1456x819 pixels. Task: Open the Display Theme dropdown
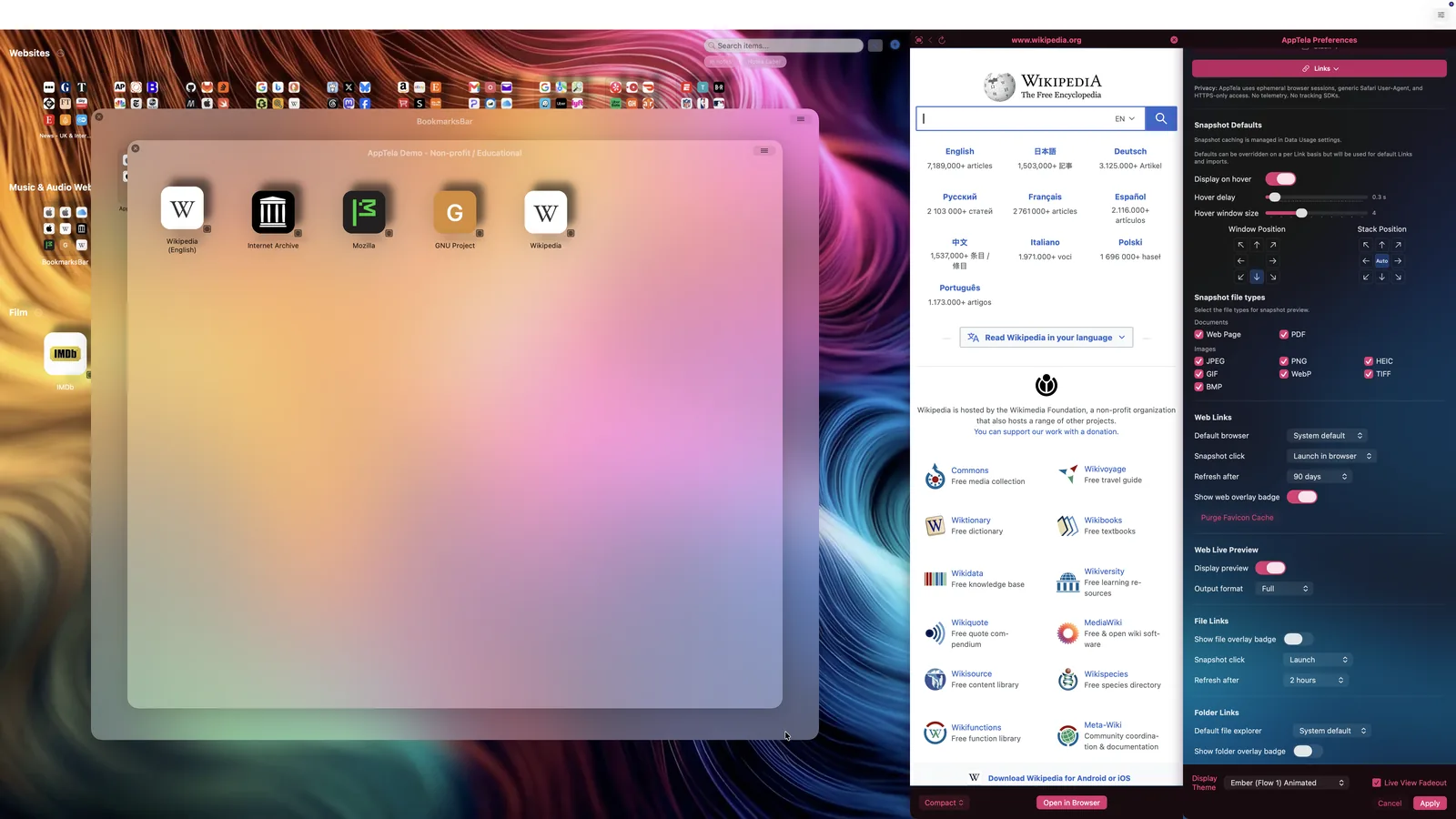click(1288, 783)
